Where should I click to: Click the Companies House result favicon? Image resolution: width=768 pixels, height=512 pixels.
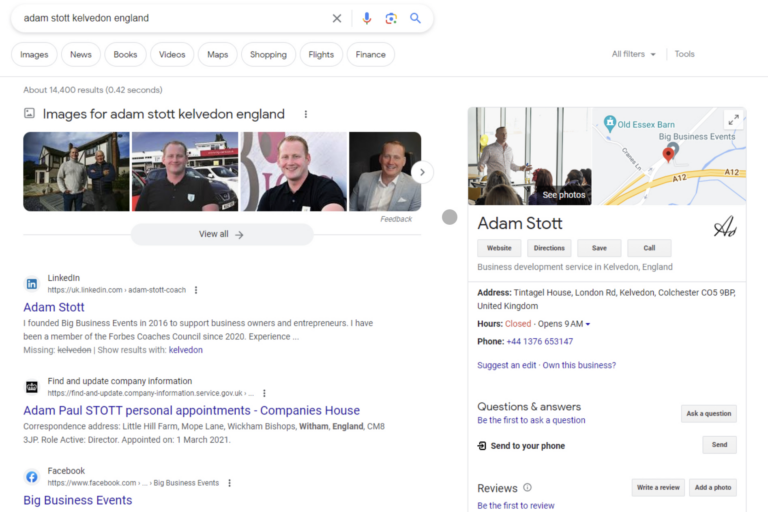pyautogui.click(x=32, y=387)
